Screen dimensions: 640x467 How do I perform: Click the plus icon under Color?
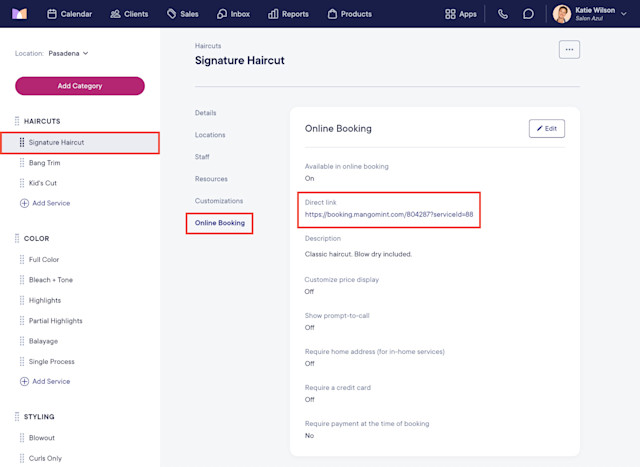(x=24, y=381)
